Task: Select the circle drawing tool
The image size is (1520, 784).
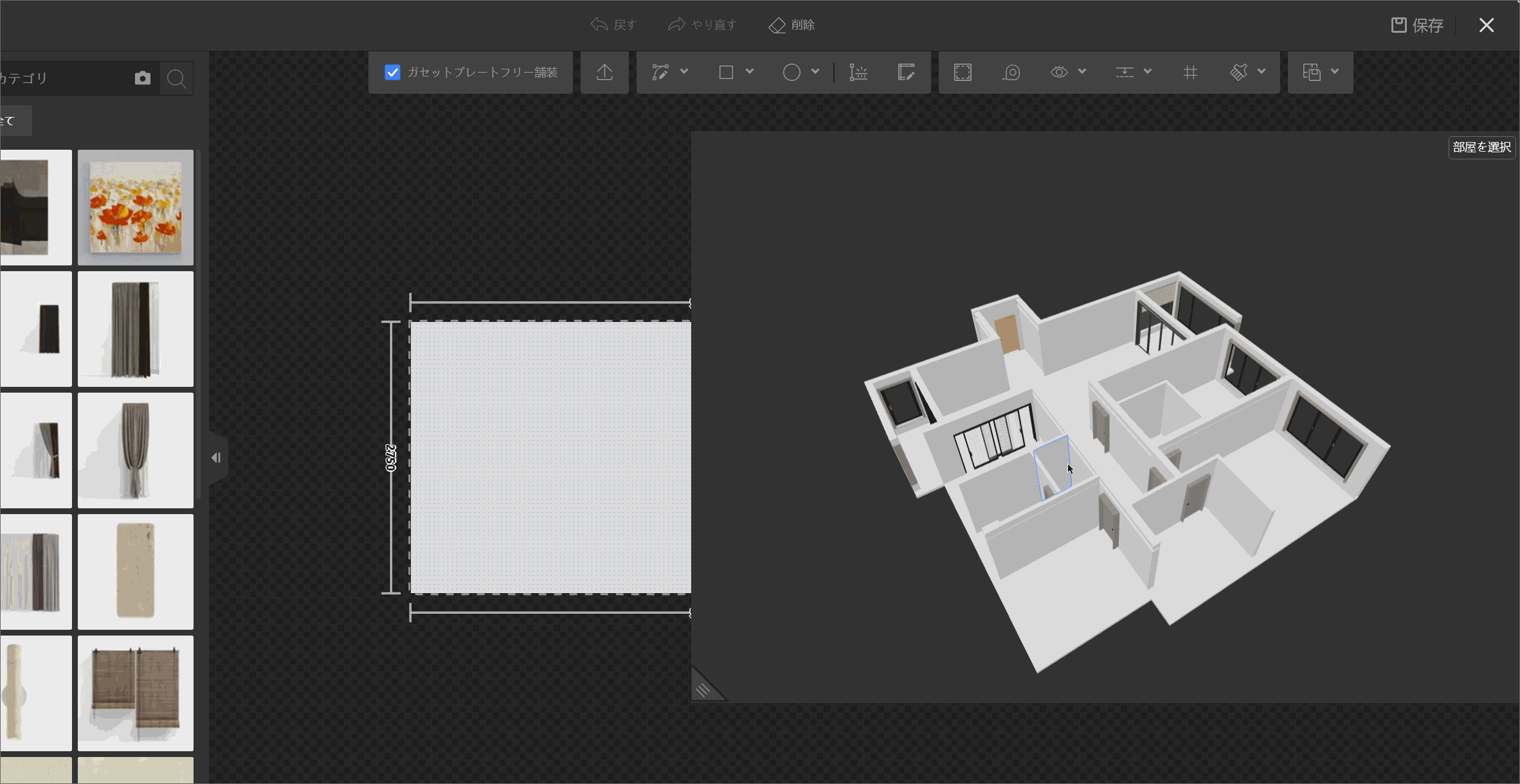Action: click(792, 73)
